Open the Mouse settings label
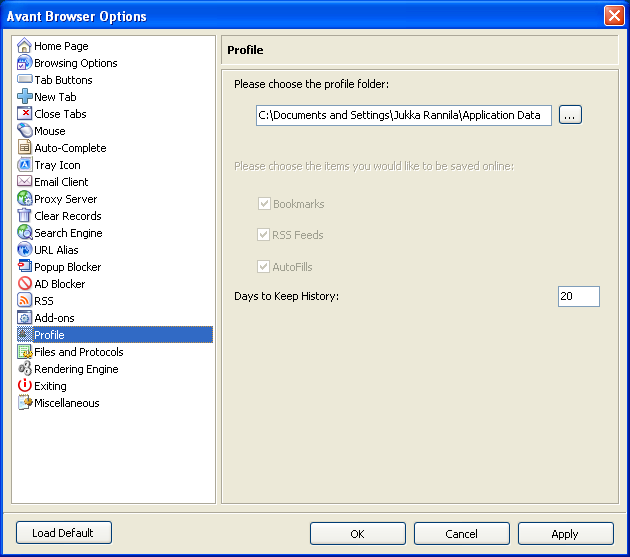 pyautogui.click(x=50, y=131)
